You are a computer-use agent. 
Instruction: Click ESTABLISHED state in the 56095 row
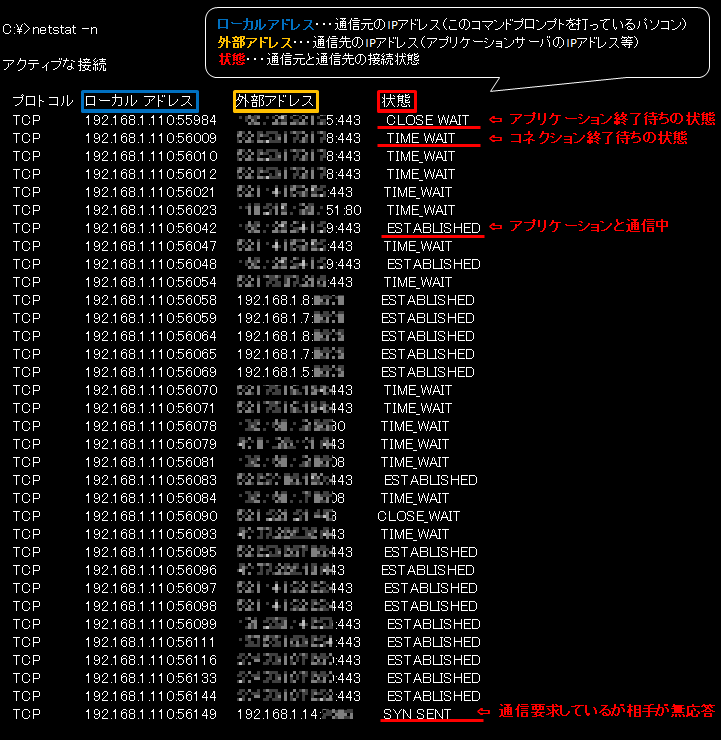[430, 553]
